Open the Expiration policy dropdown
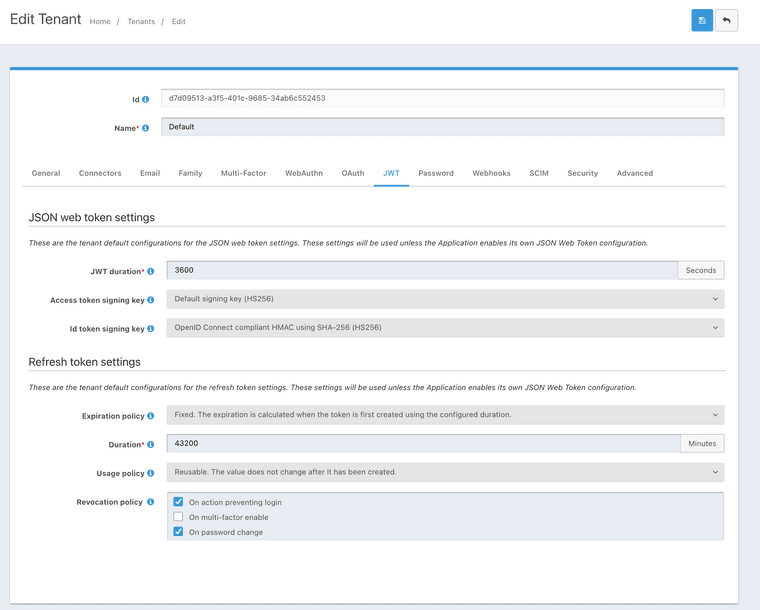 [x=445, y=415]
